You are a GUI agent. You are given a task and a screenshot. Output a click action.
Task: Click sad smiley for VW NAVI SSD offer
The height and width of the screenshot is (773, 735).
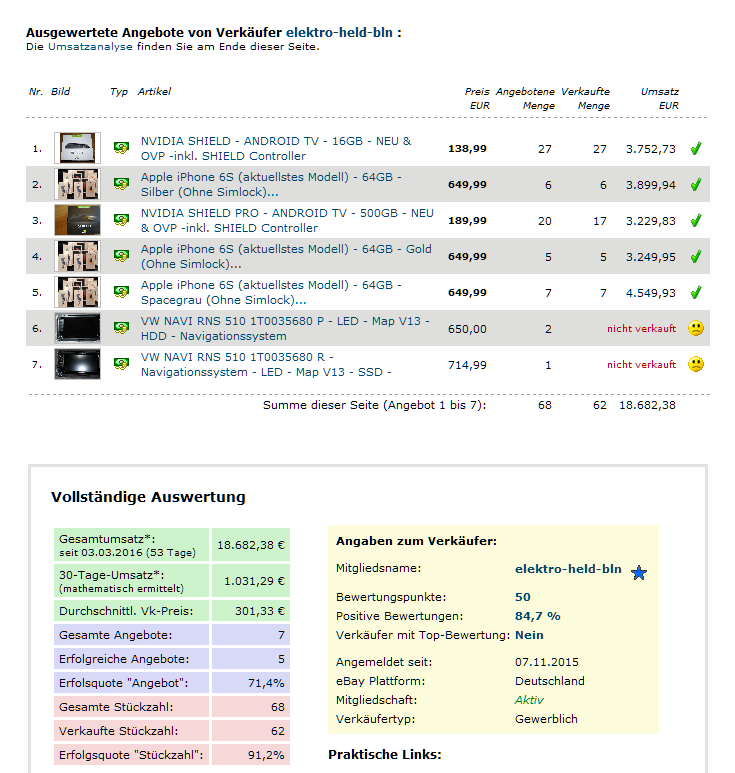click(x=696, y=364)
